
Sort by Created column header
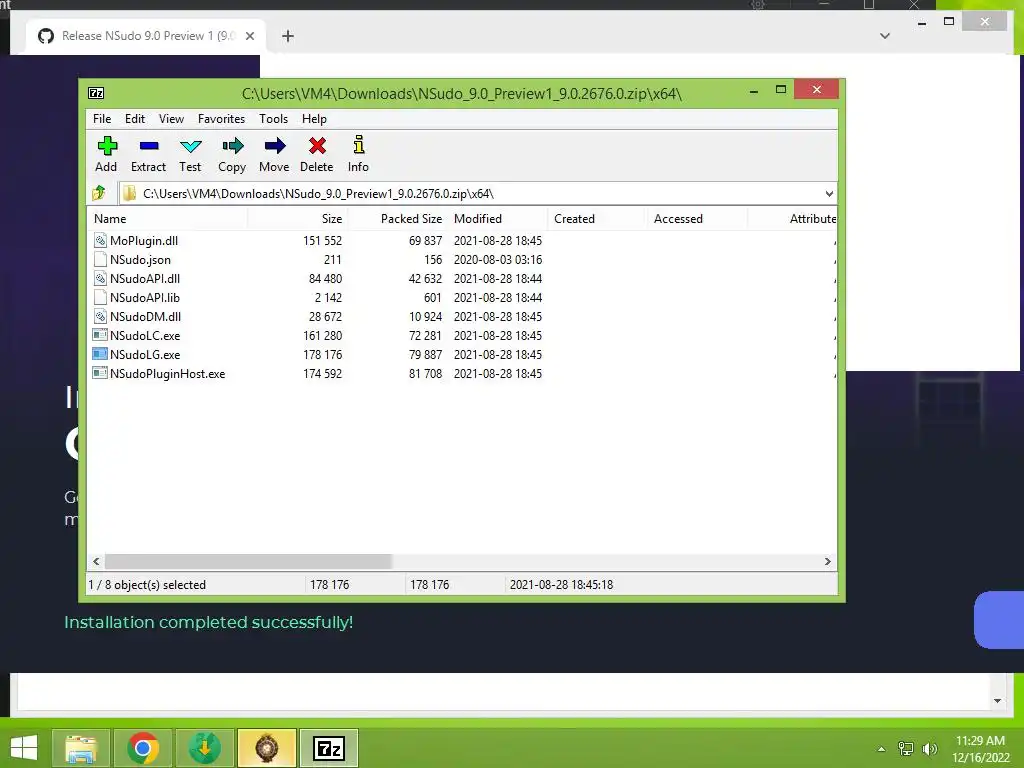(x=596, y=219)
